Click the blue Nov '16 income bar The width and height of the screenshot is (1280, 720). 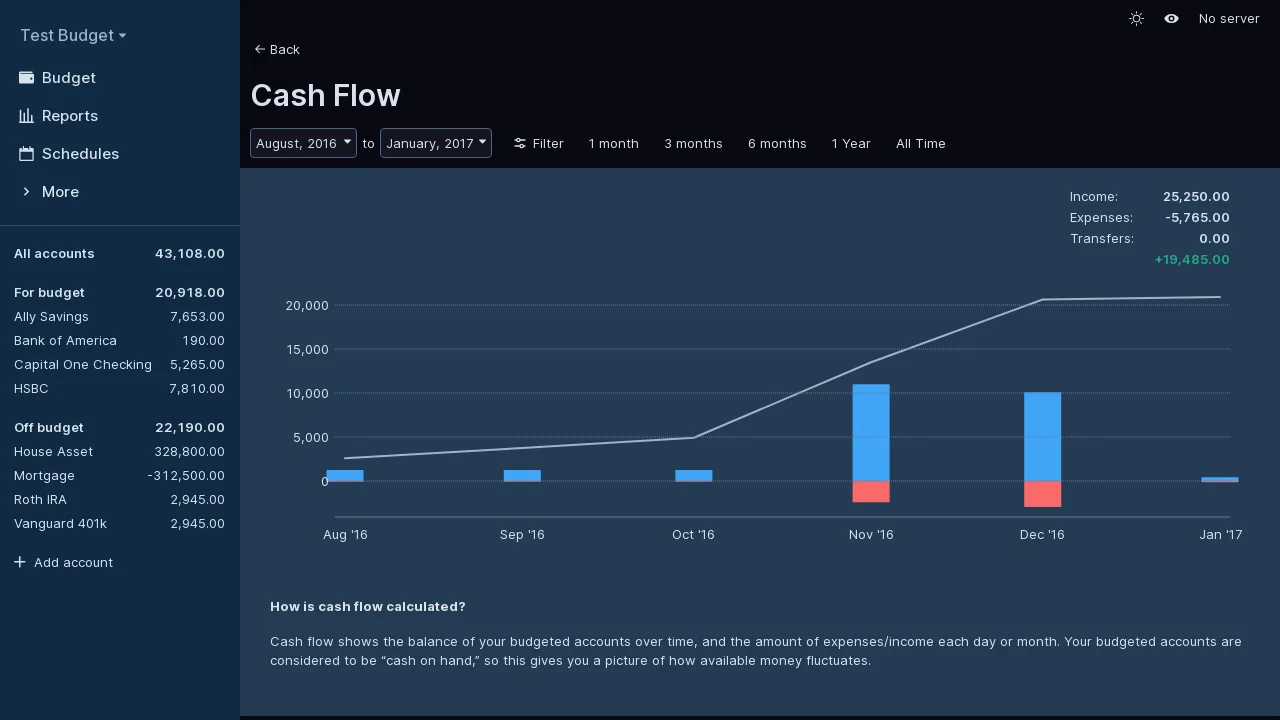(x=871, y=432)
